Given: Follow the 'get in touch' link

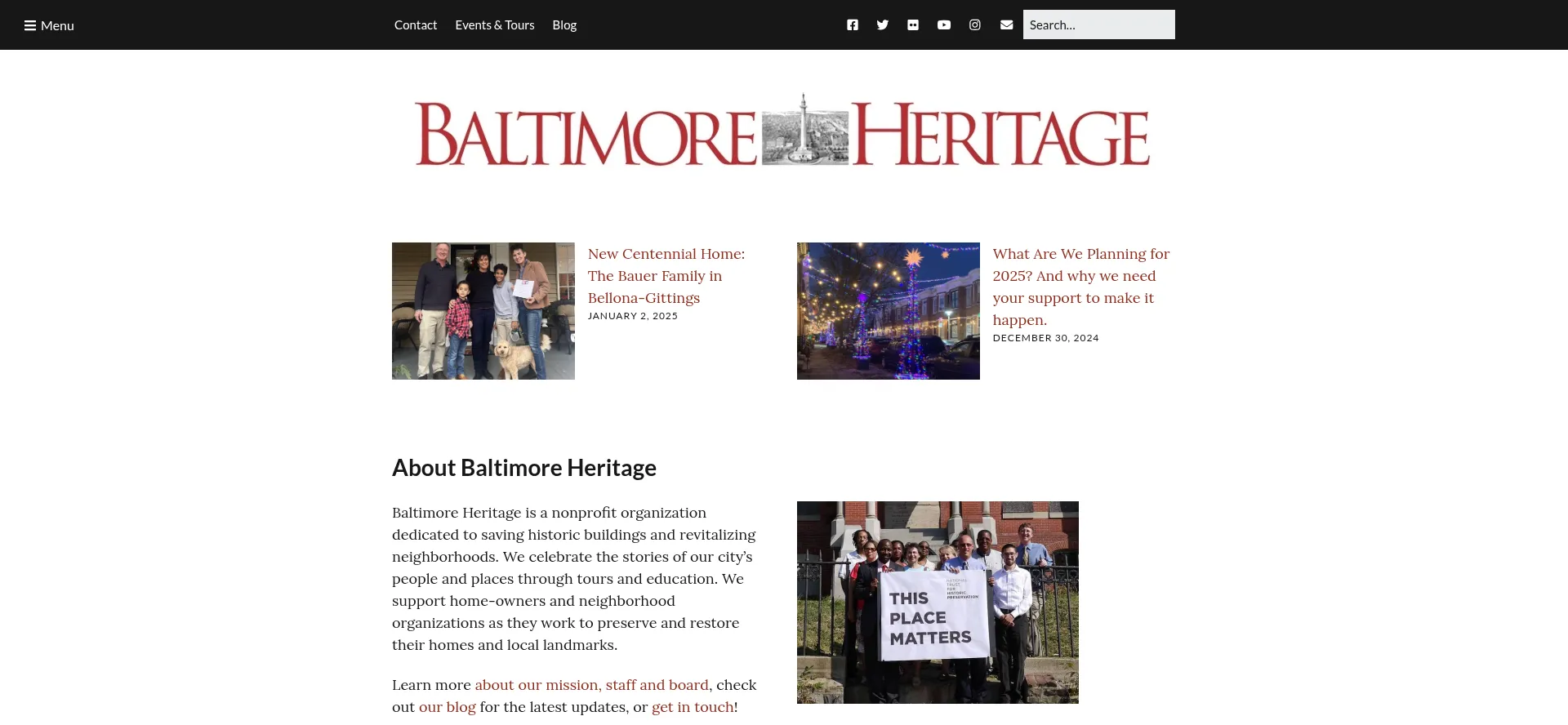Looking at the screenshot, I should pos(693,707).
